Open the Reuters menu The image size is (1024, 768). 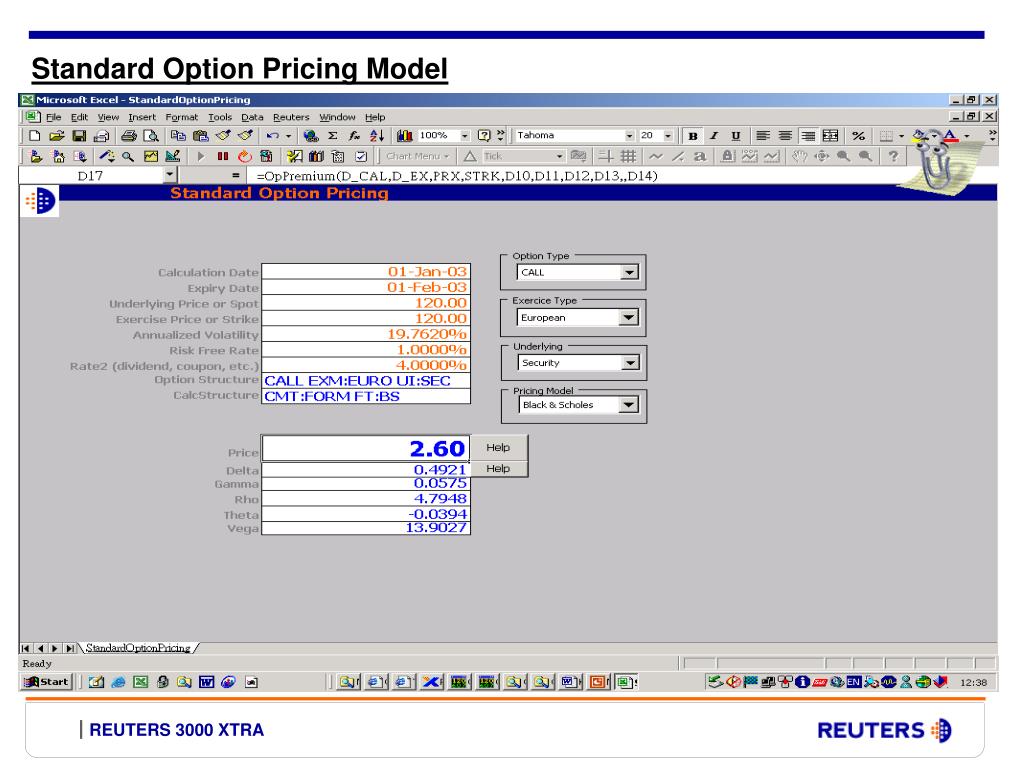pos(291,117)
